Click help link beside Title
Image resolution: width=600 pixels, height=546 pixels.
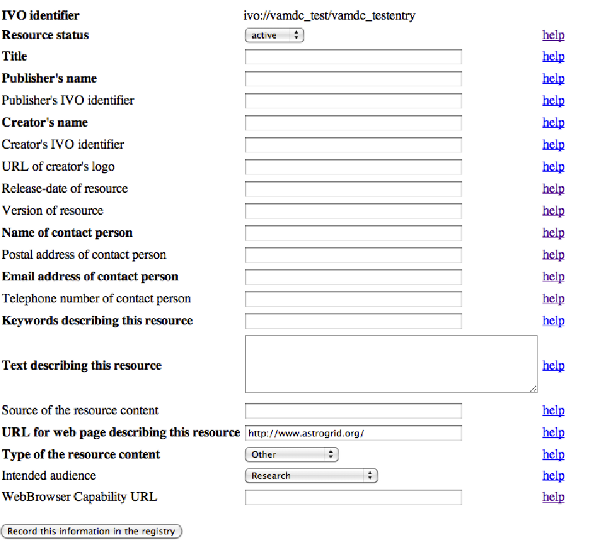[553, 57]
